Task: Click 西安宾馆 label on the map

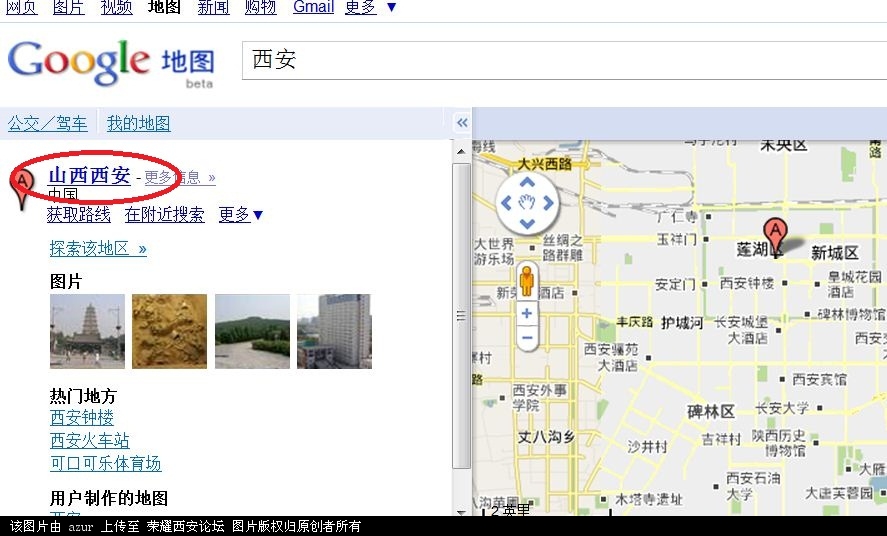Action: tap(819, 379)
